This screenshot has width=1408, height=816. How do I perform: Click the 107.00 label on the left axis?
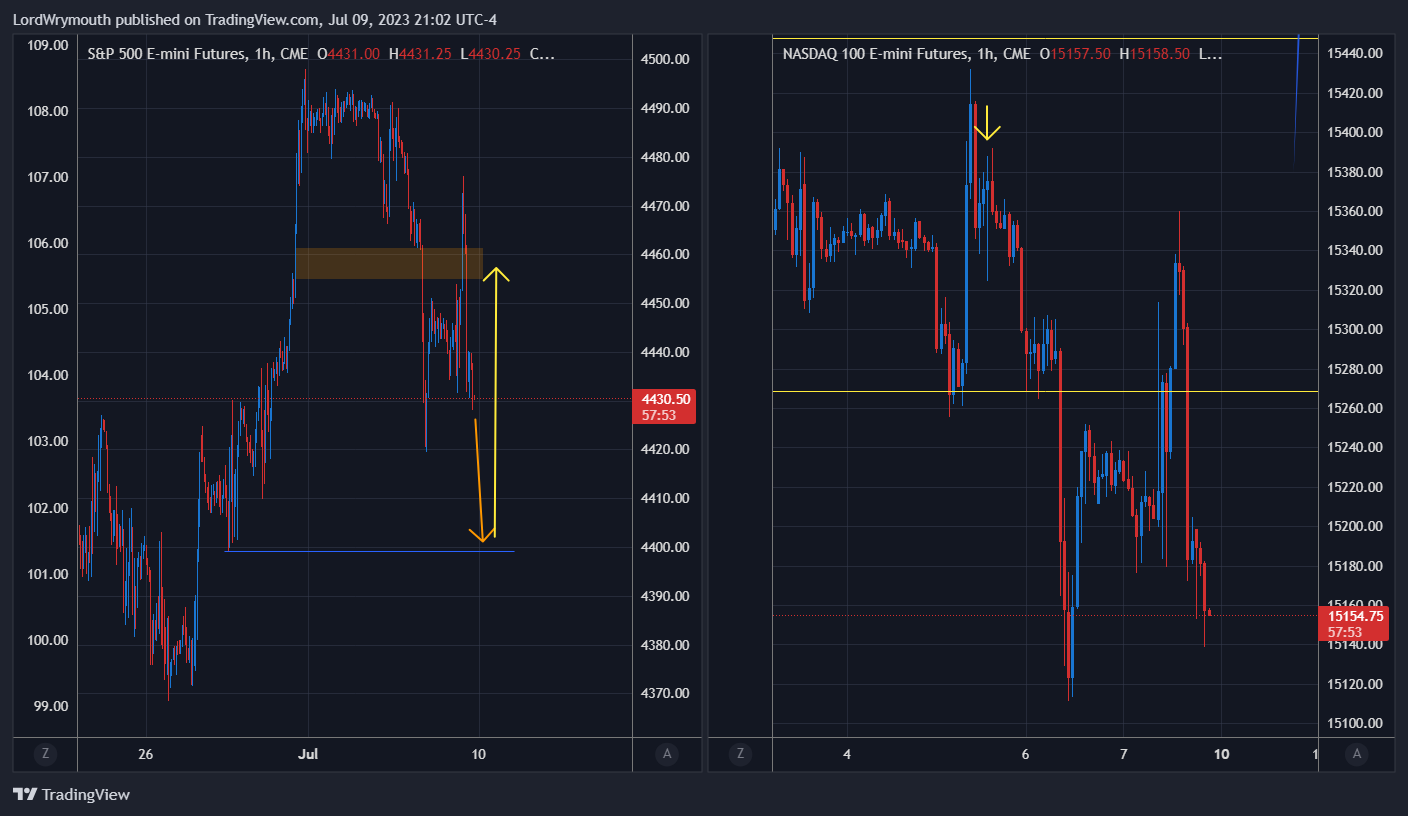coord(48,177)
